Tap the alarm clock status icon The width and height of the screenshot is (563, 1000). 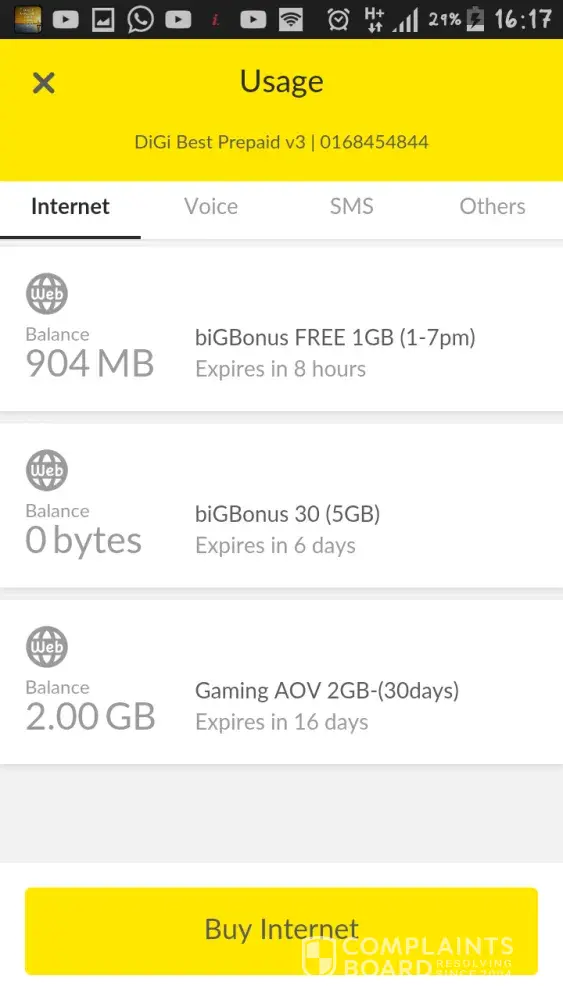click(x=338, y=20)
